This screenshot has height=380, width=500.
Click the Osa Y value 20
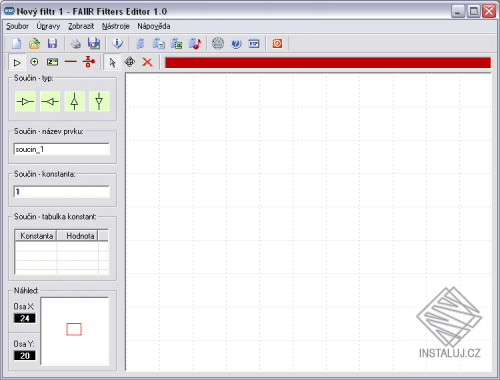click(x=25, y=356)
